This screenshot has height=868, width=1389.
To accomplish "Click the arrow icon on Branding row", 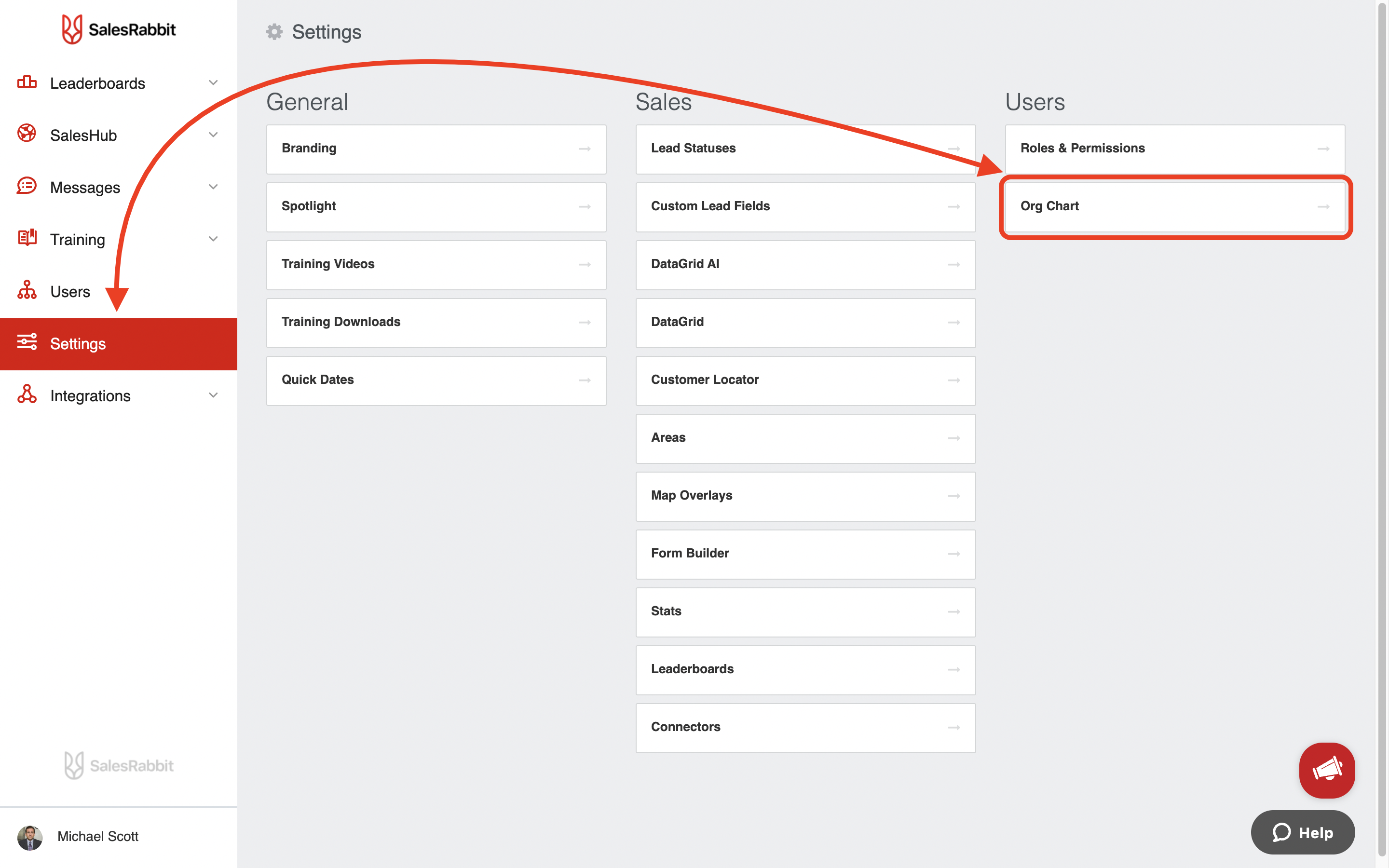I will (585, 149).
